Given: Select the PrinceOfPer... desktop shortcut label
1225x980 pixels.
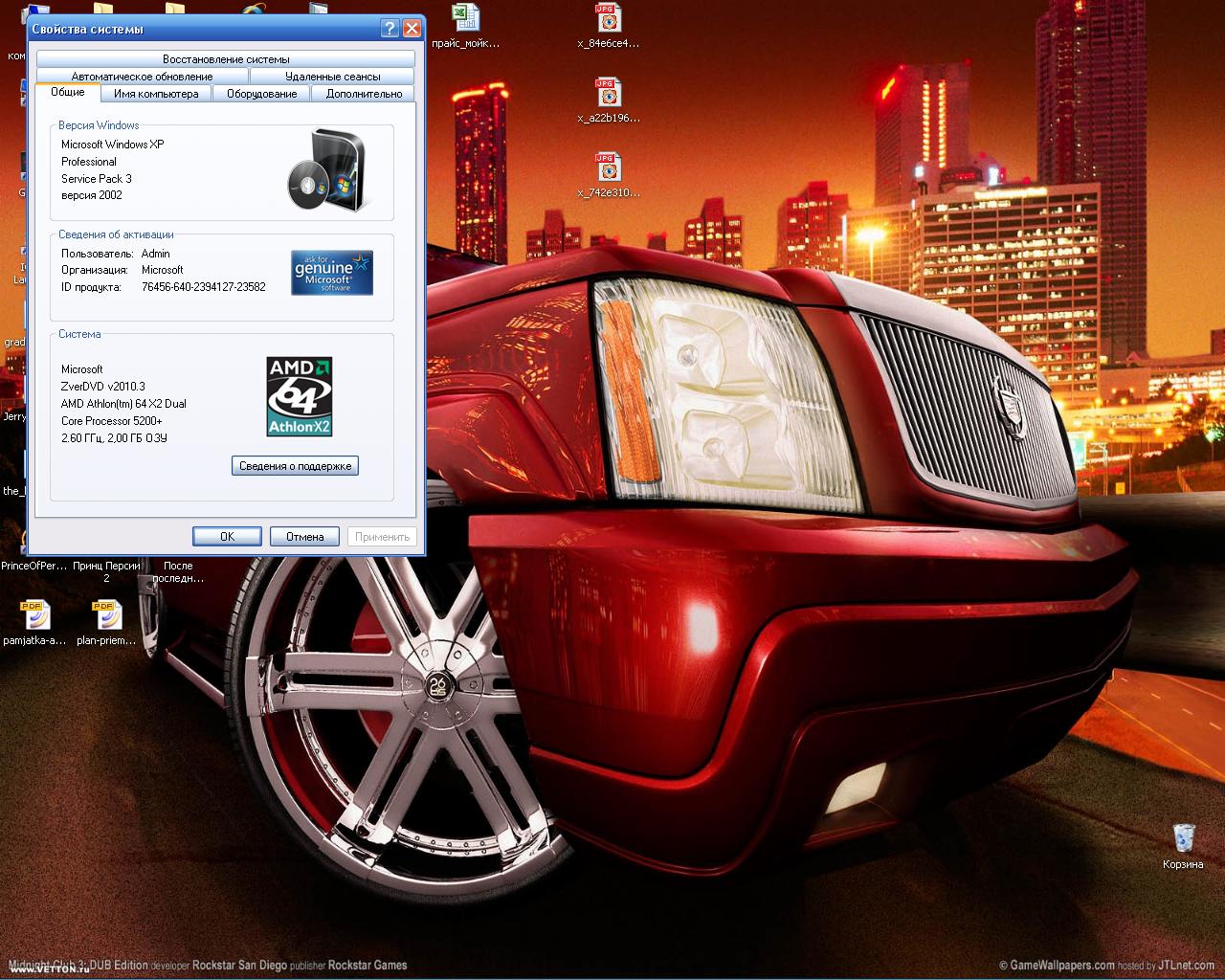Looking at the screenshot, I should 33,566.
